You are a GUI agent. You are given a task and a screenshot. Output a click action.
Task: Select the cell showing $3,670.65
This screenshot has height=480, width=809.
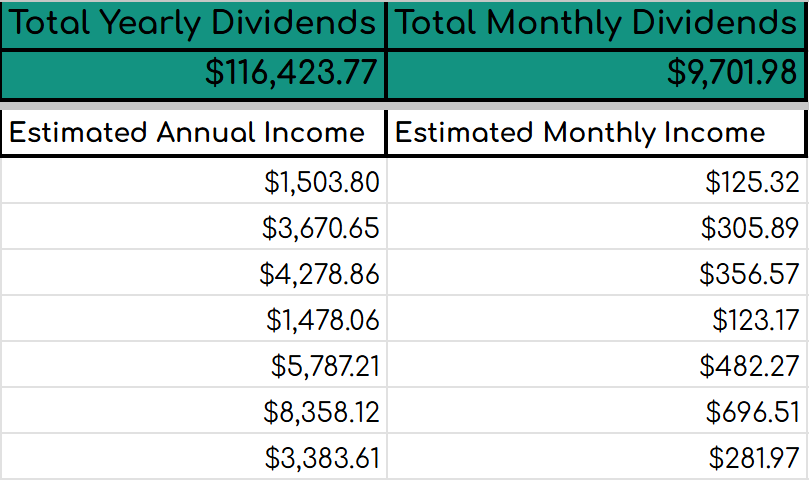tap(193, 226)
